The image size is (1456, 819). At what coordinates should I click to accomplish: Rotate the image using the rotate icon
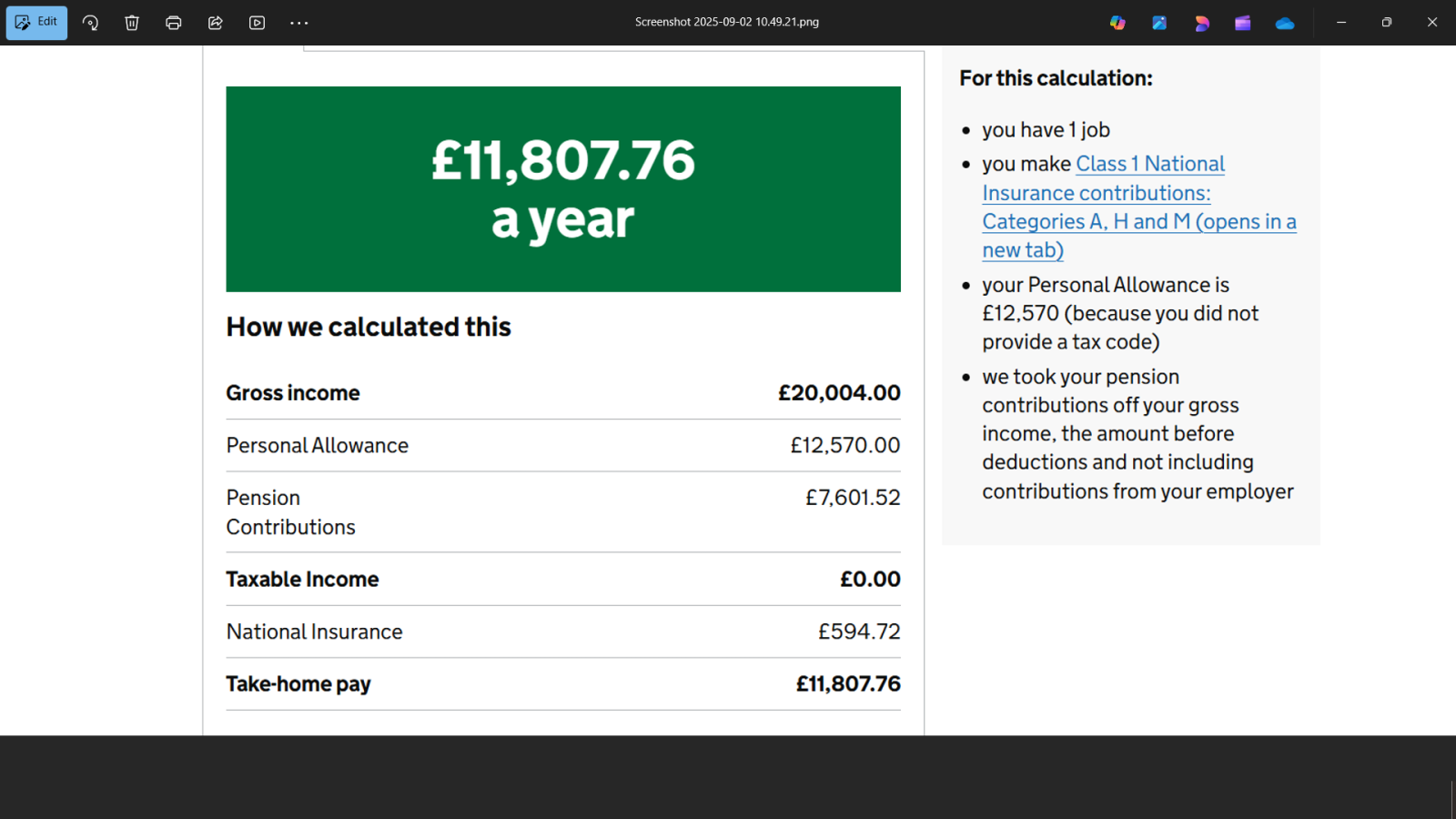coord(90,23)
